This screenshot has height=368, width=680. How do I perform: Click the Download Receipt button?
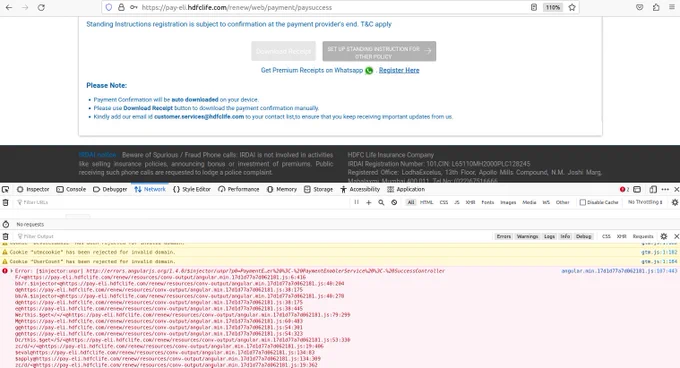284,51
